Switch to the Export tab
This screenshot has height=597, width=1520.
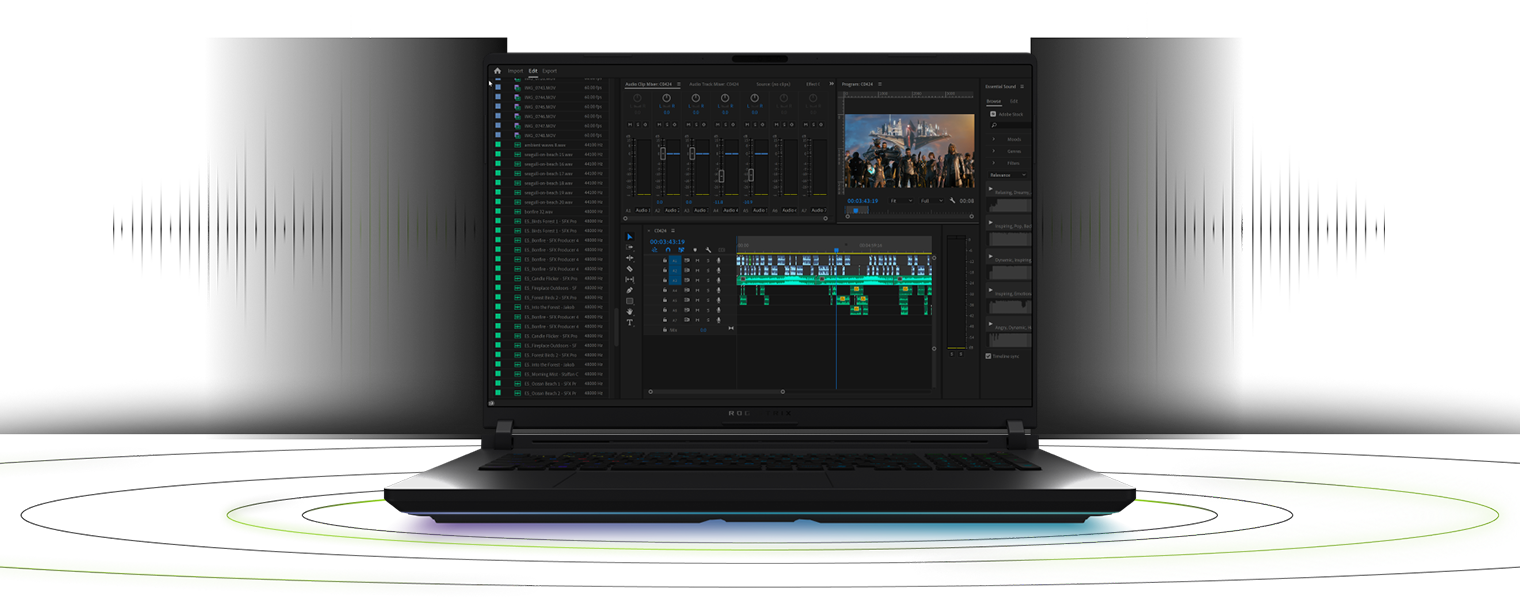tap(550, 71)
